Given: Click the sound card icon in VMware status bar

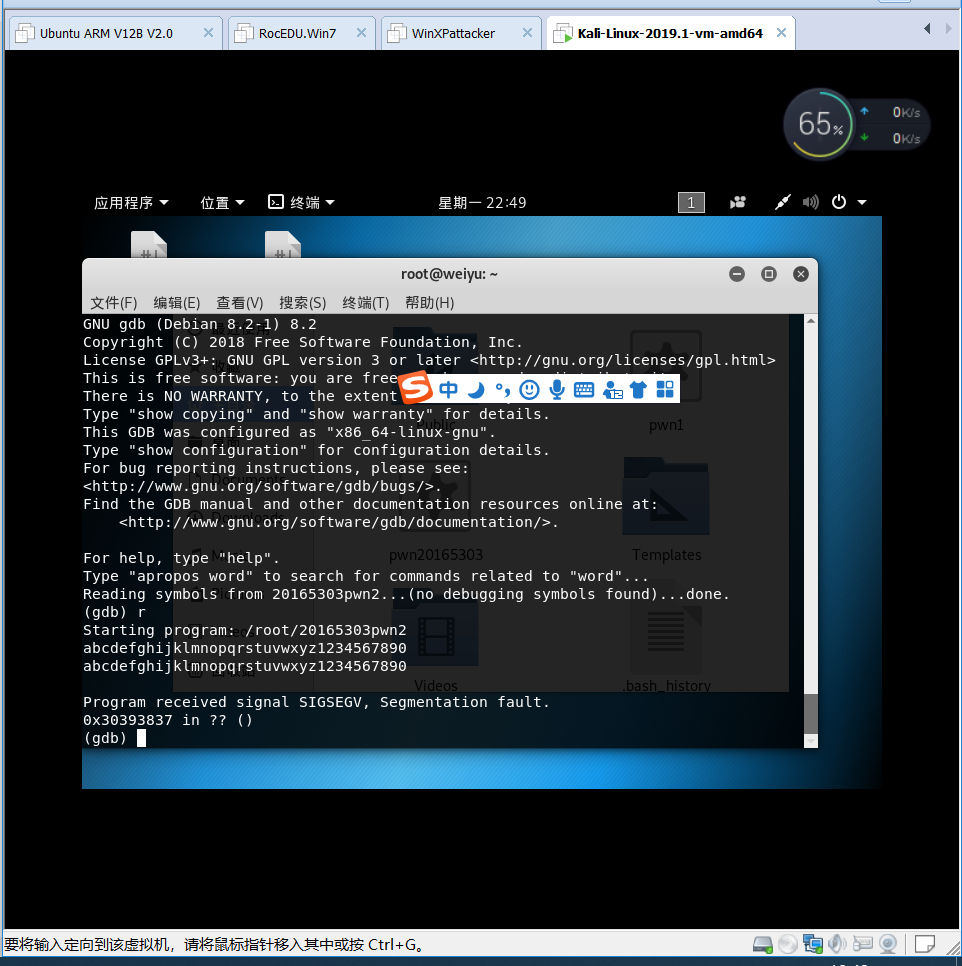Looking at the screenshot, I should pos(837,944).
